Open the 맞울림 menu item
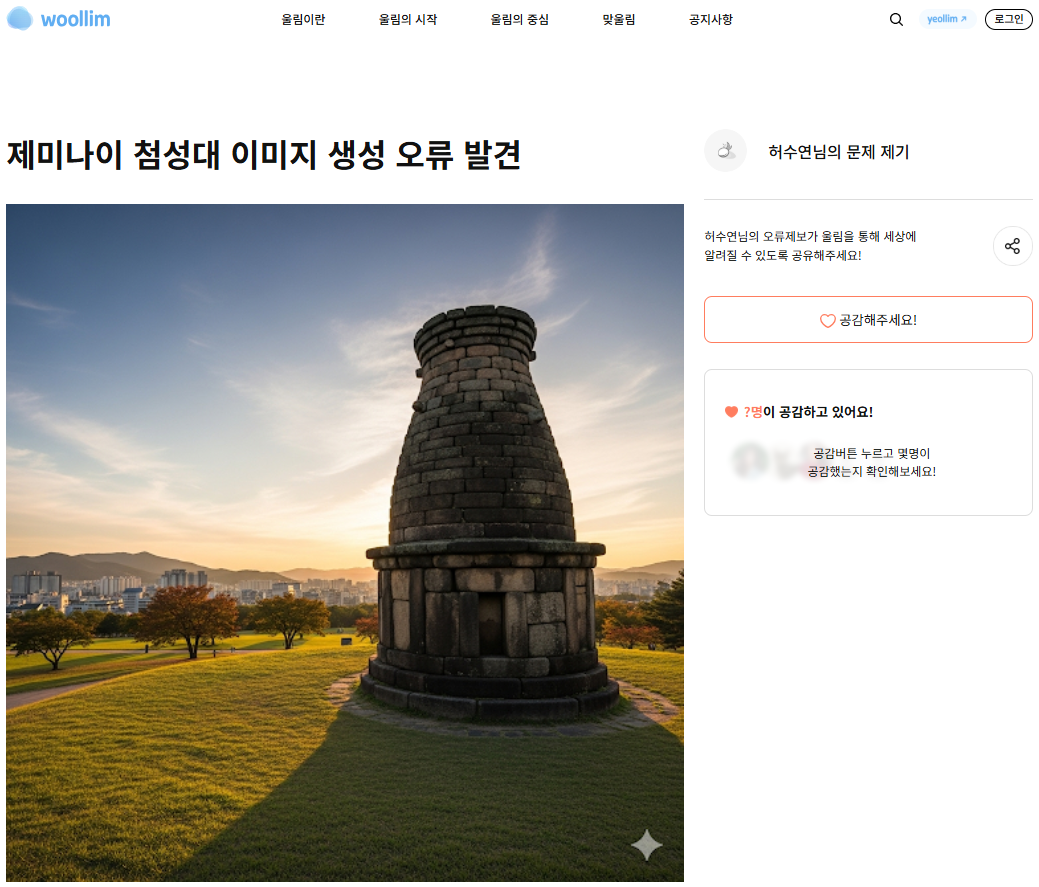 (618, 20)
